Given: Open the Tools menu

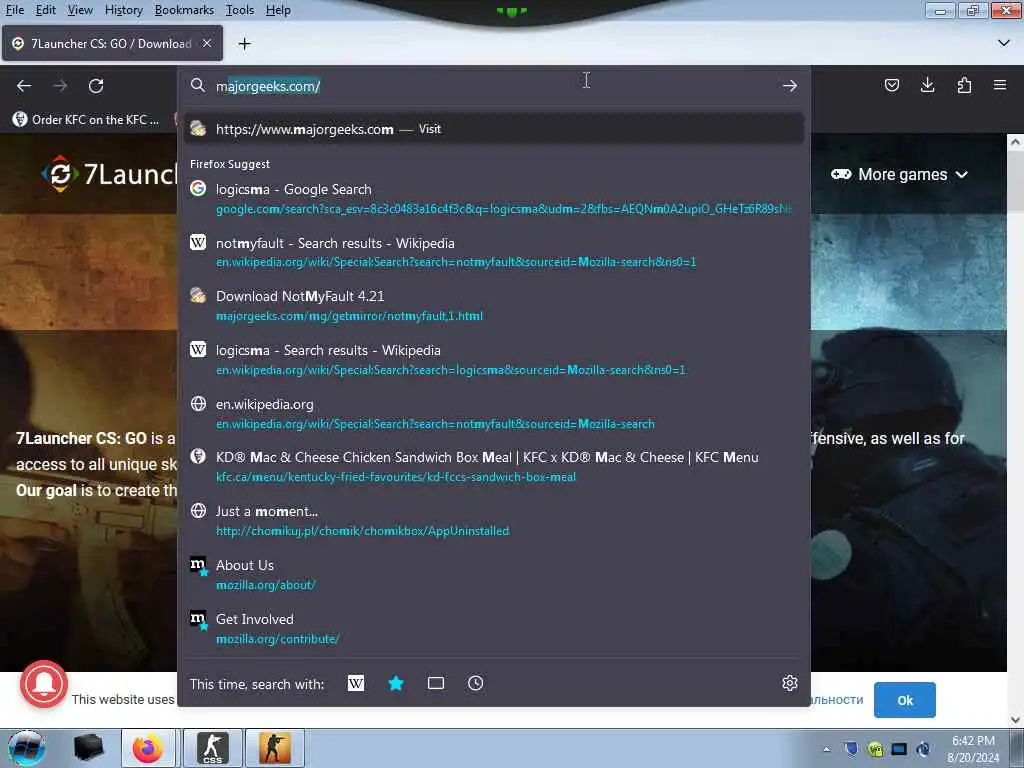Looking at the screenshot, I should point(240,10).
